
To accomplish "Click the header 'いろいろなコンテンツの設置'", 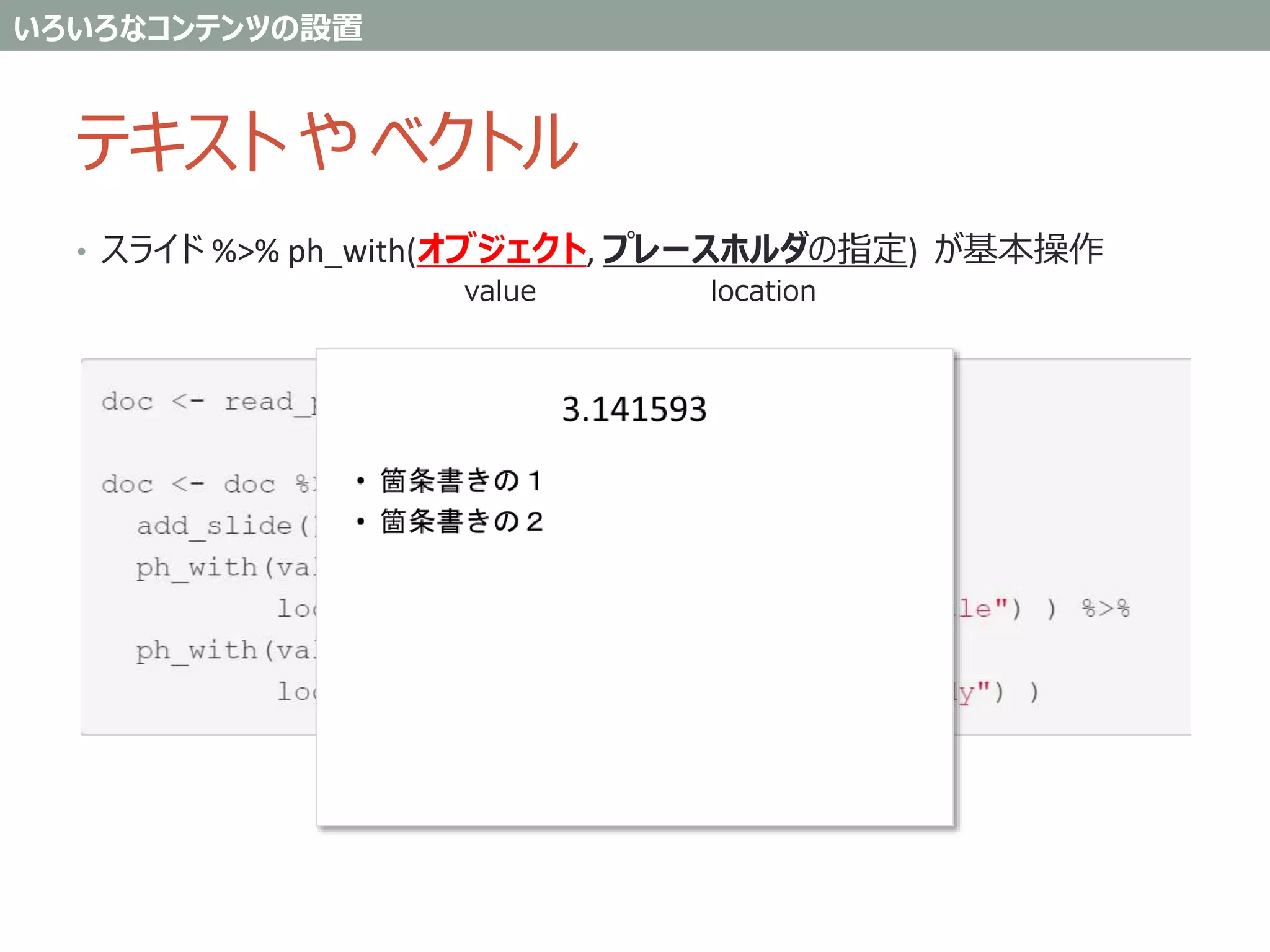I will pyautogui.click(x=187, y=29).
